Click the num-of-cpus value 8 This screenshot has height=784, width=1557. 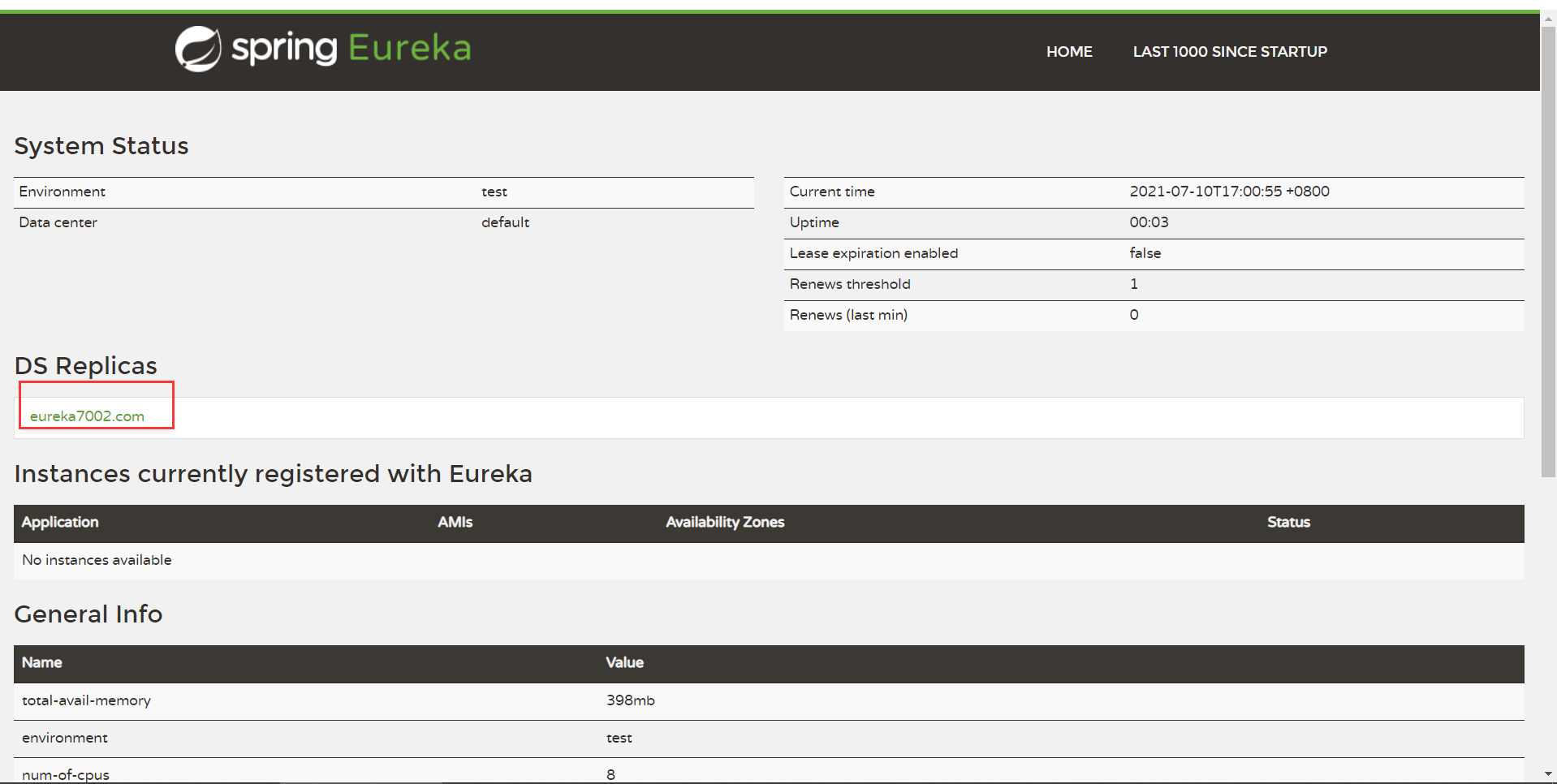tap(610, 775)
